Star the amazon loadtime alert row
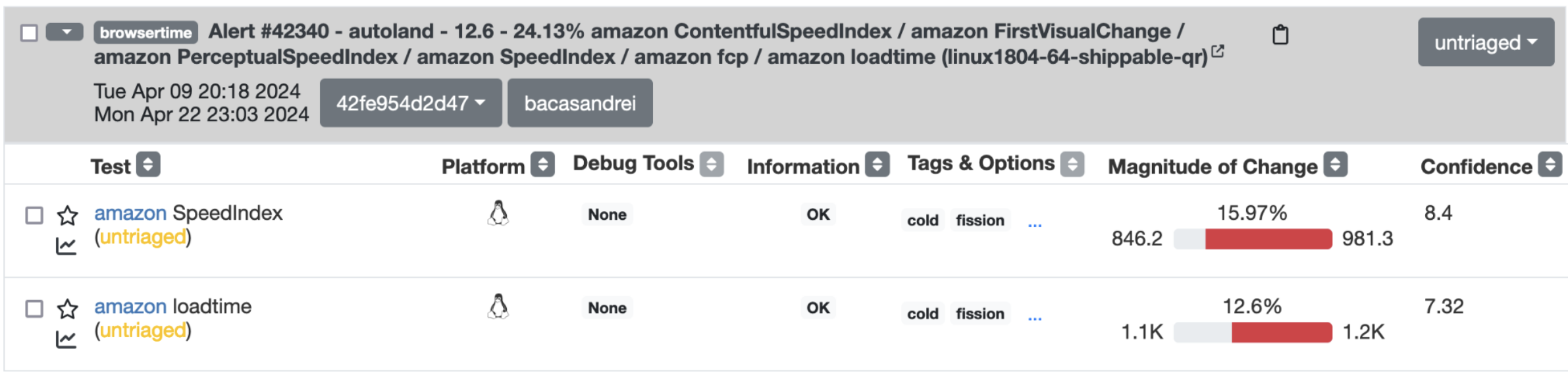1568x383 pixels. click(67, 309)
